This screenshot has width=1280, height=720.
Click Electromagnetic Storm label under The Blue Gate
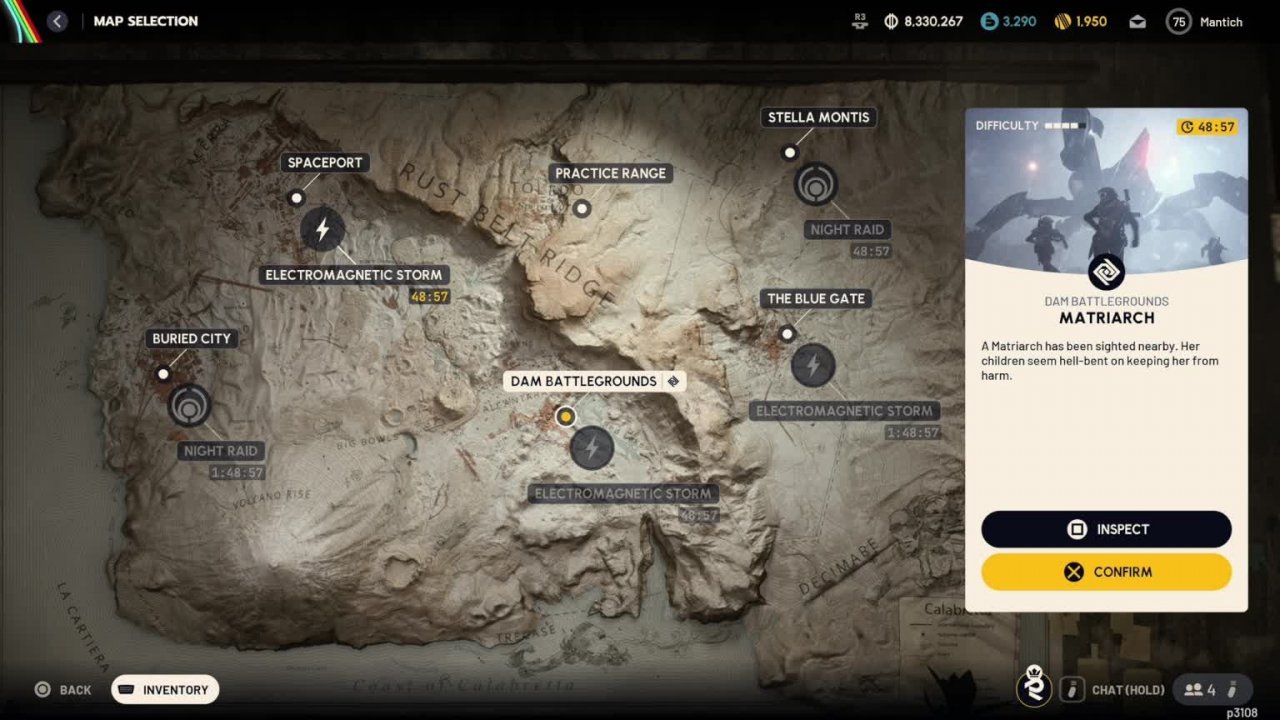(x=844, y=411)
